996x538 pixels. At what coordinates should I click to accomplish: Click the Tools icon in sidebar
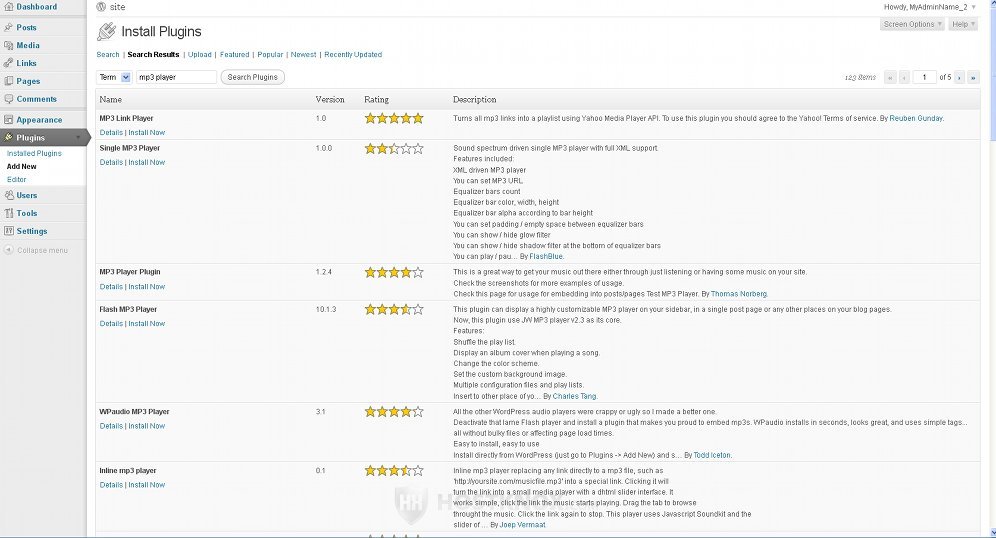pyautogui.click(x=8, y=213)
